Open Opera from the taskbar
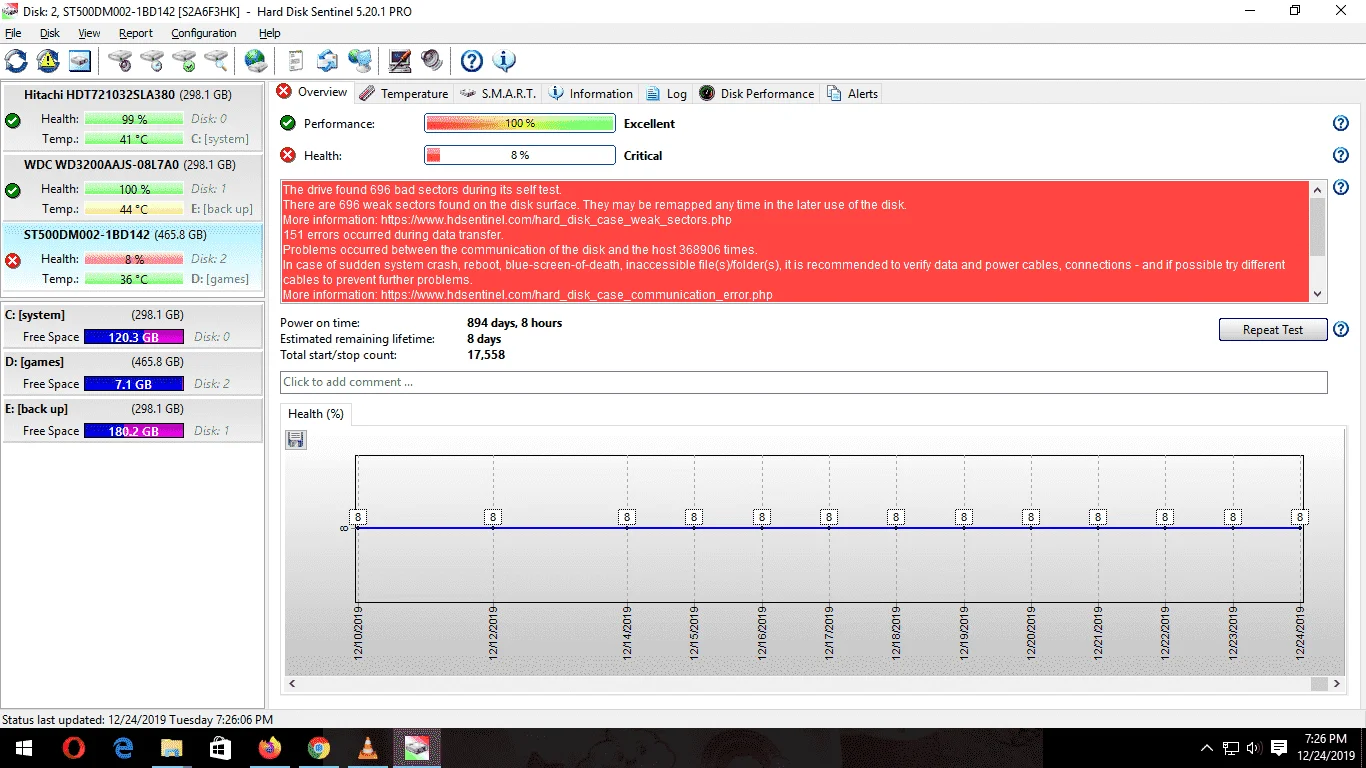The image size is (1366, 768). coord(74,748)
